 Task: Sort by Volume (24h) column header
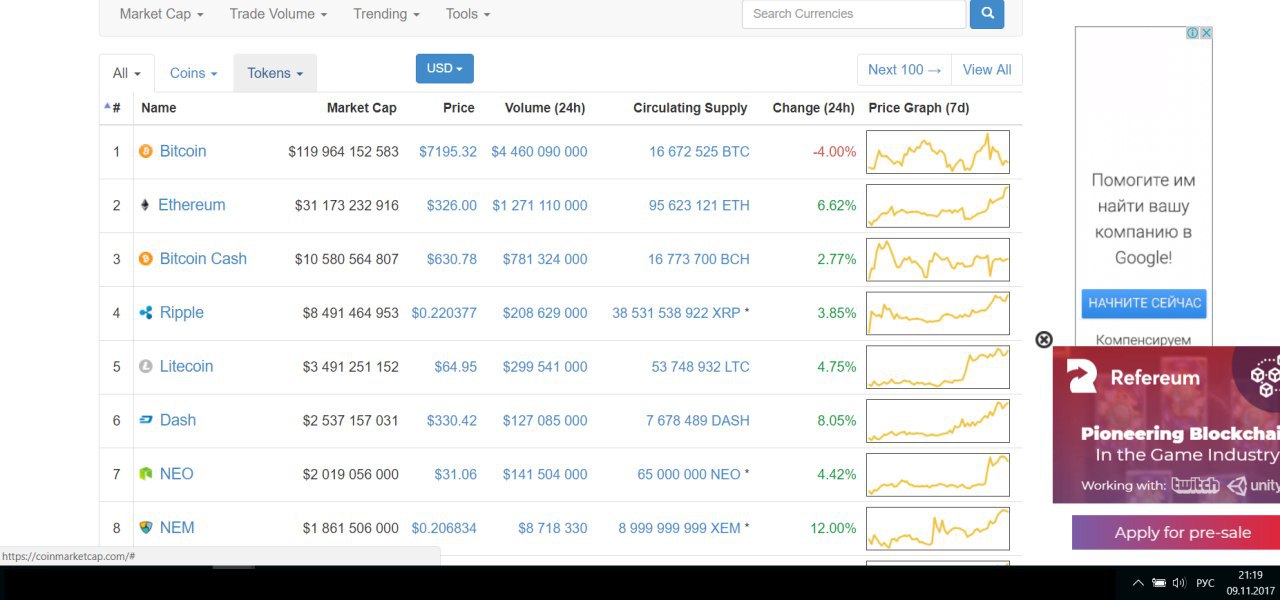545,108
